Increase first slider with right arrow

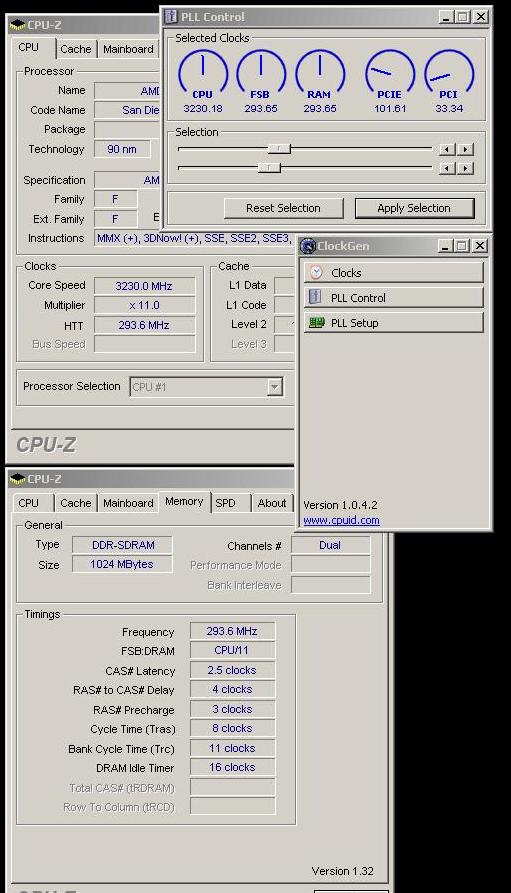[465, 150]
